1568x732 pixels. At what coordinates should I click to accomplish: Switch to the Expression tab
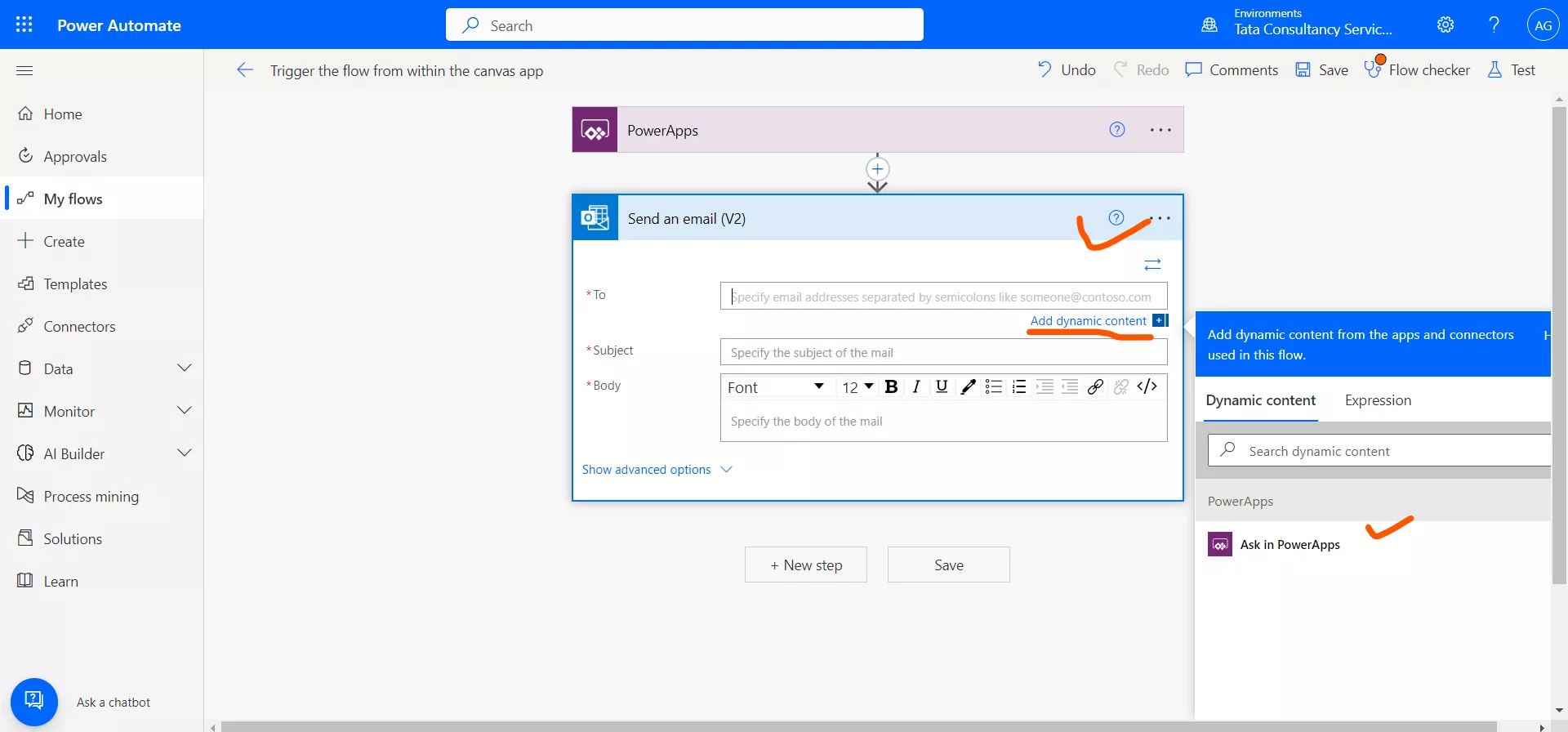coord(1378,400)
